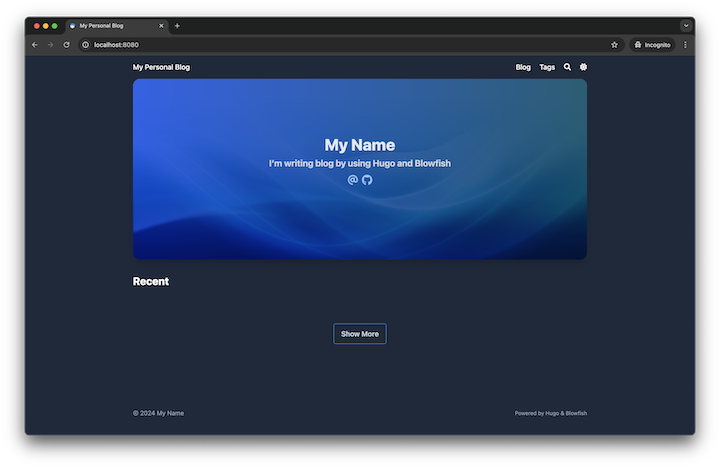Expand the tab search chevron dropdown
Viewport: 720px width, 468px height.
point(686,25)
